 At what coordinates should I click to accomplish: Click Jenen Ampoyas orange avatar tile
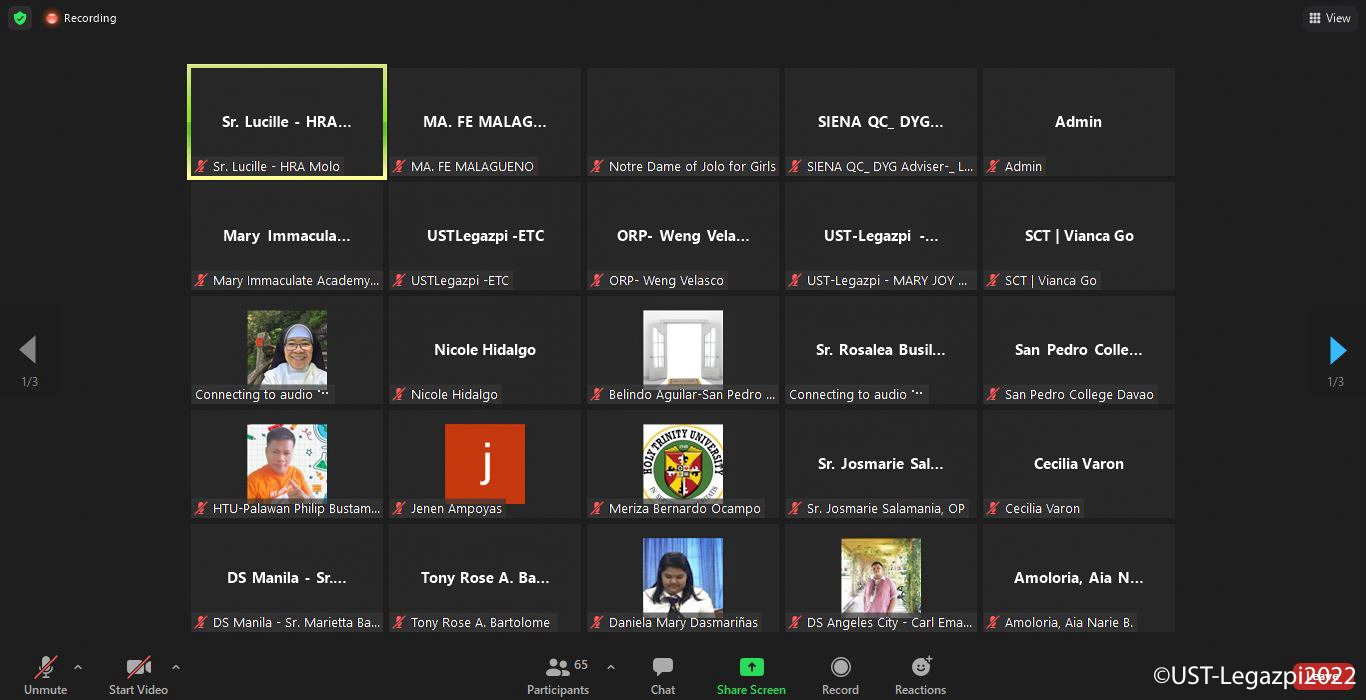[485, 463]
